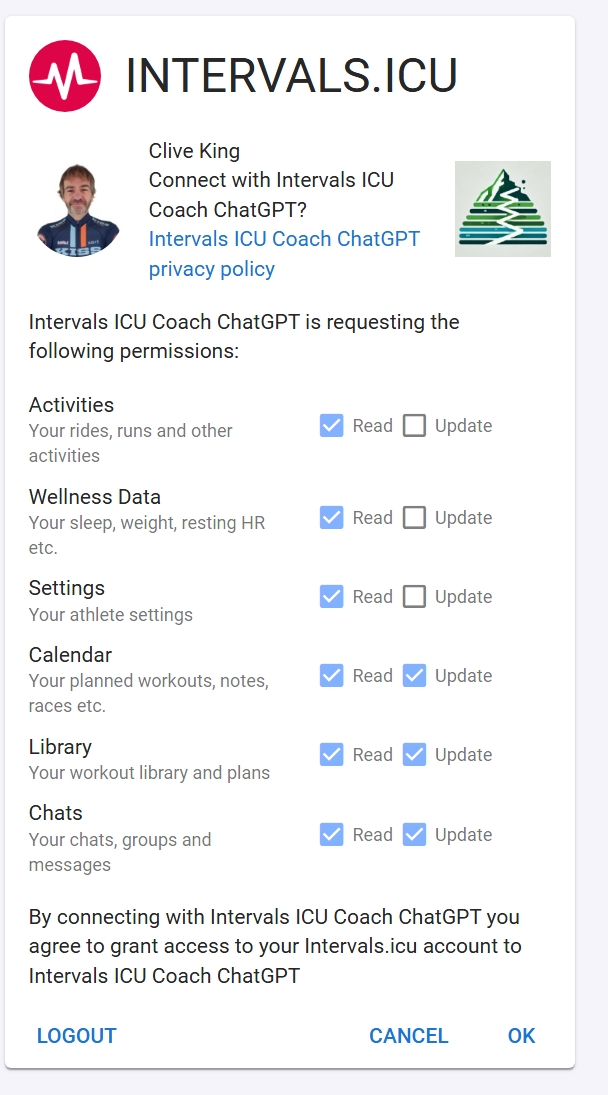Enable Update for Settings
The image size is (608, 1095).
tap(414, 596)
